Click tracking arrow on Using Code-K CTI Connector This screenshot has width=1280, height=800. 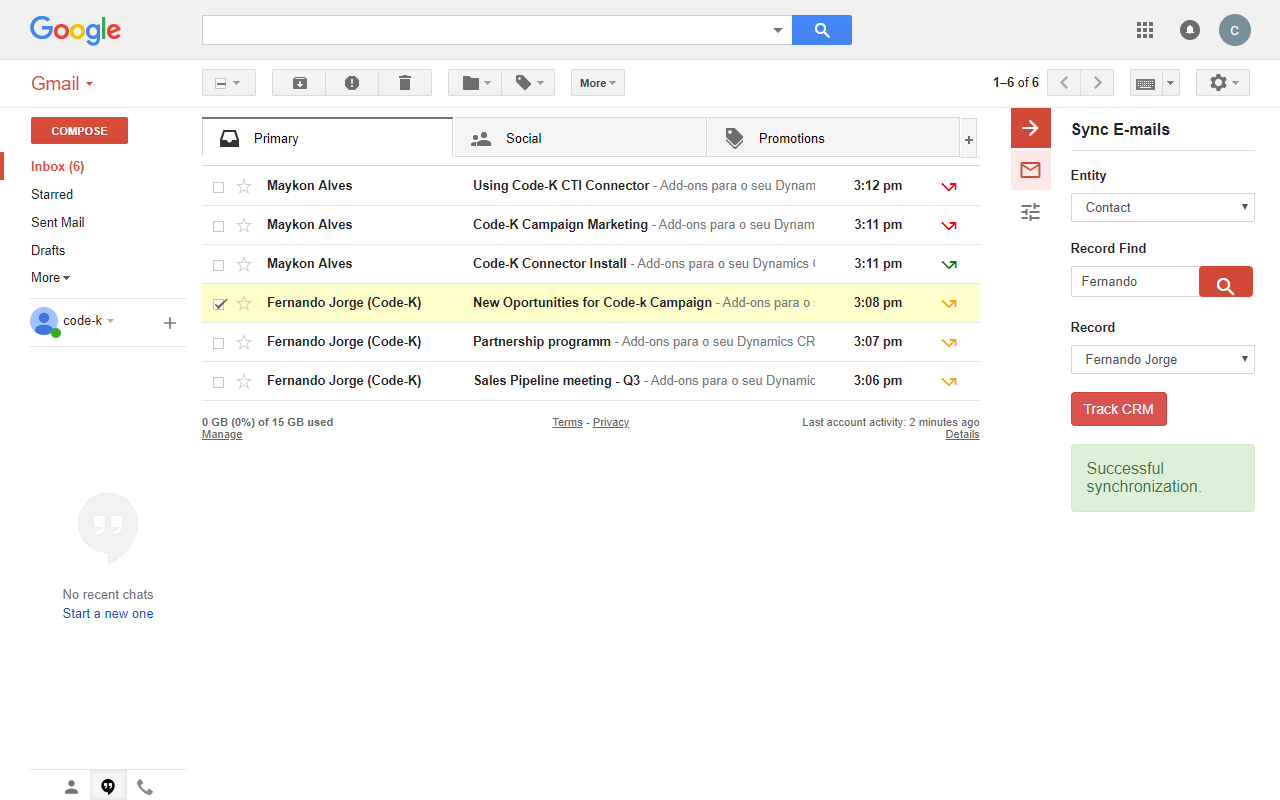pyautogui.click(x=949, y=186)
